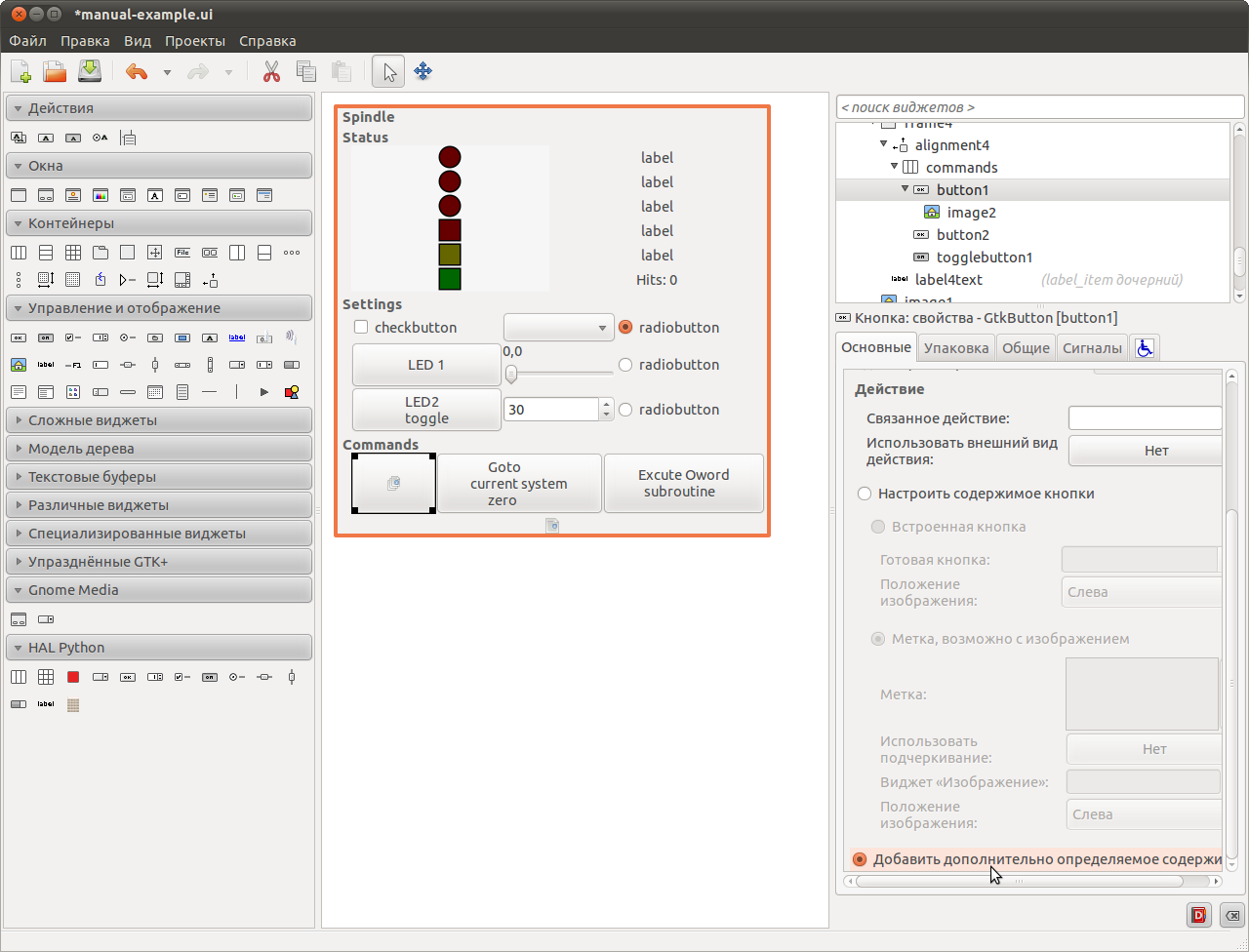Open the undo history dropdown arrow

(x=167, y=72)
